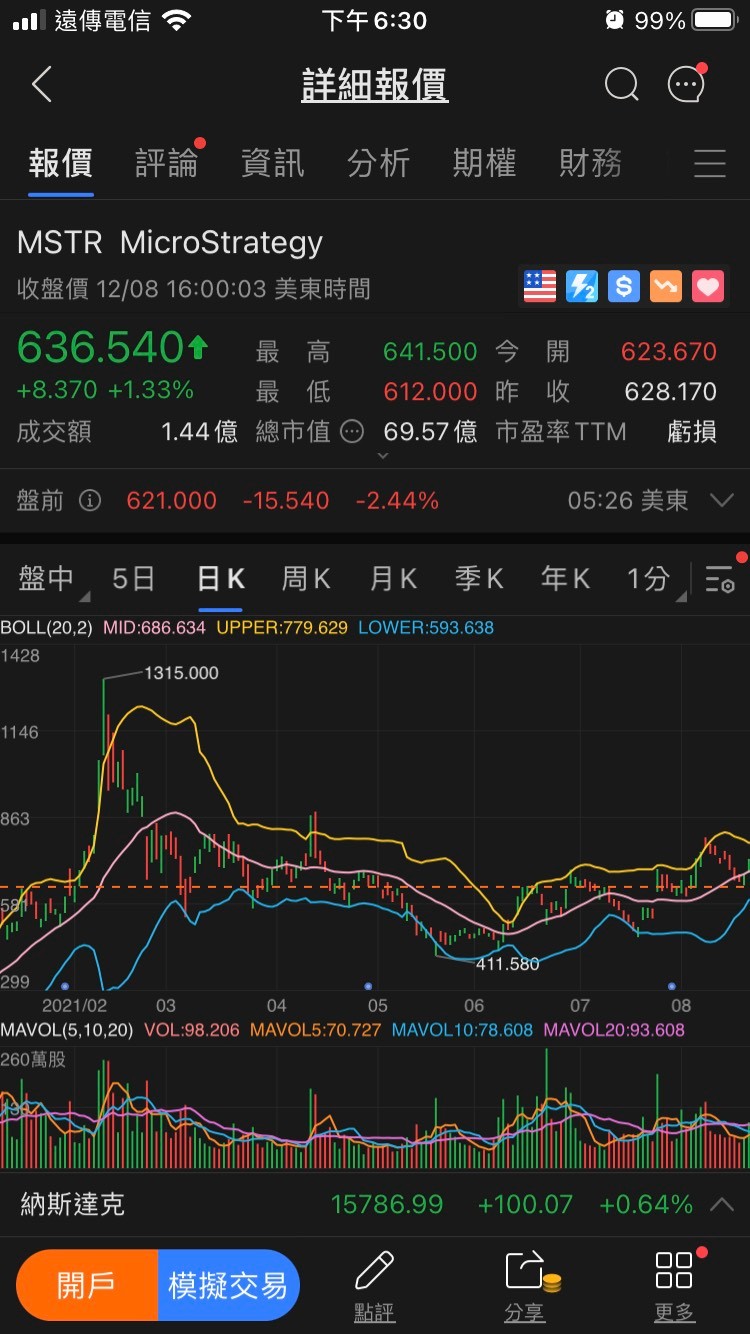Tap the market cap ellipsis icon

coord(352,432)
